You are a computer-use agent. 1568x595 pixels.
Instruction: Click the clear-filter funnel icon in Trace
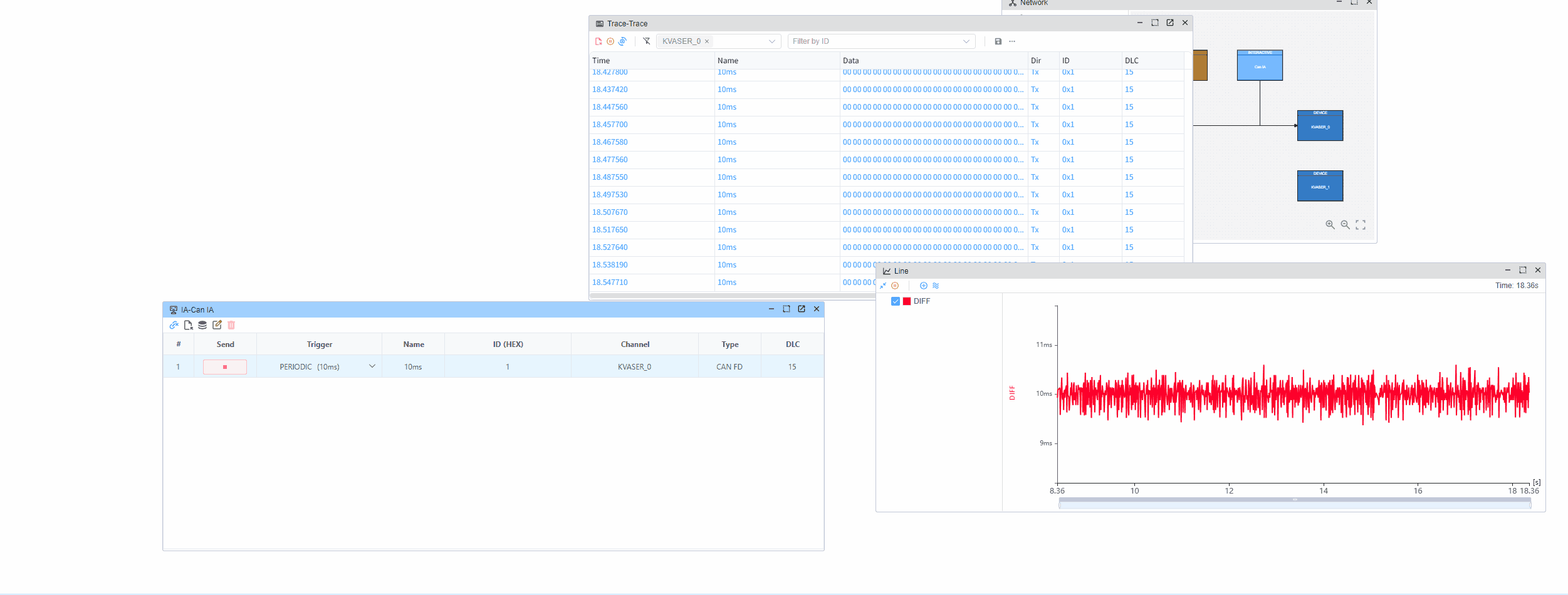pyautogui.click(x=647, y=41)
